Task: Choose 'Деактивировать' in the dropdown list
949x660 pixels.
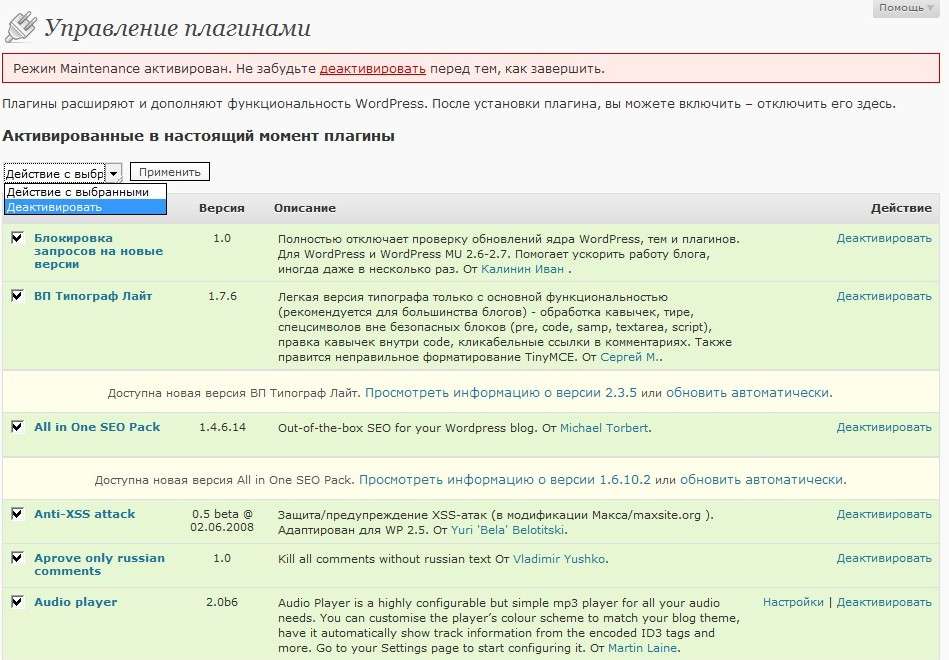Action: (x=85, y=207)
